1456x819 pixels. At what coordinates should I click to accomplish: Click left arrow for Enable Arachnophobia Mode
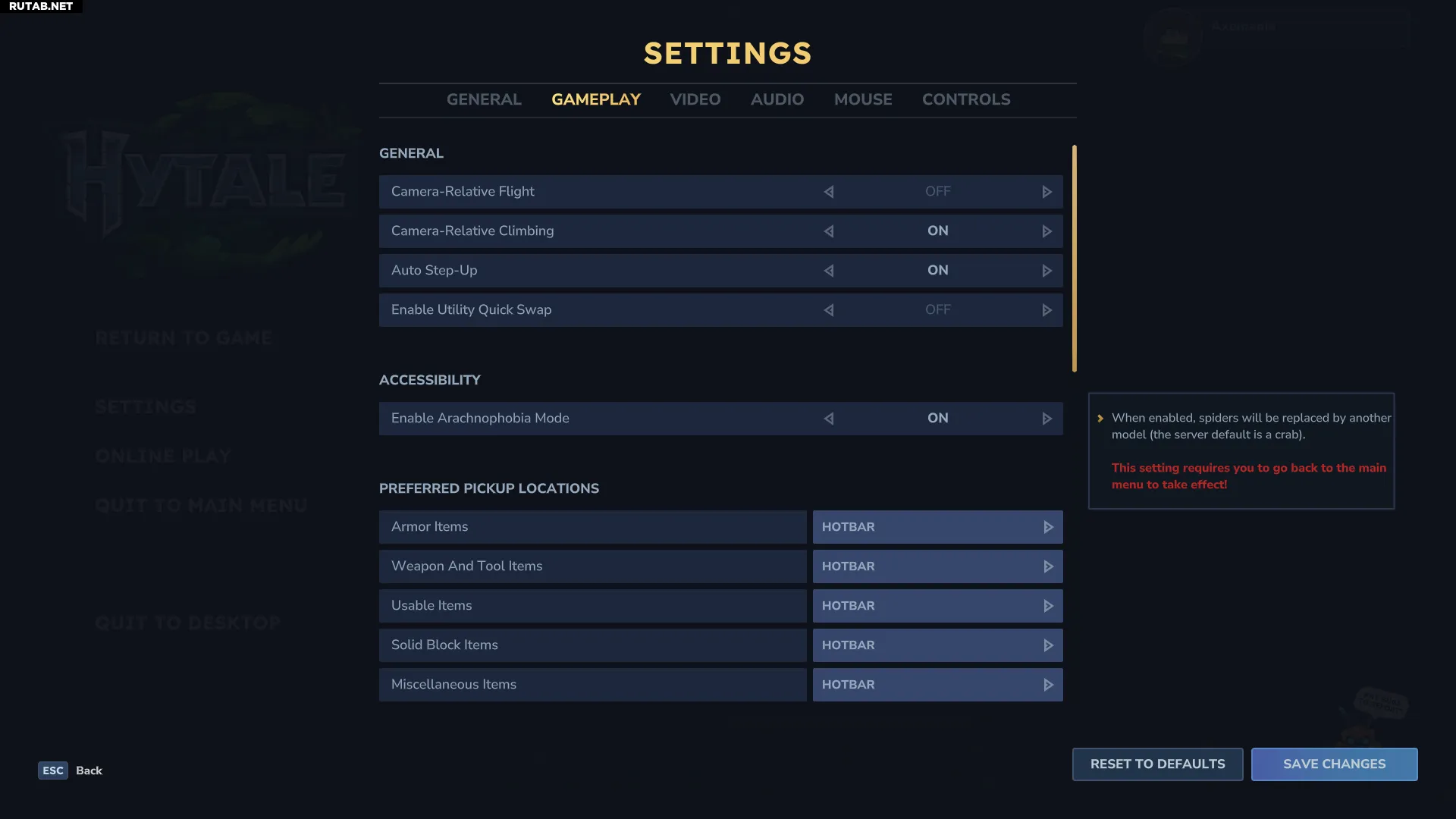[x=829, y=419]
